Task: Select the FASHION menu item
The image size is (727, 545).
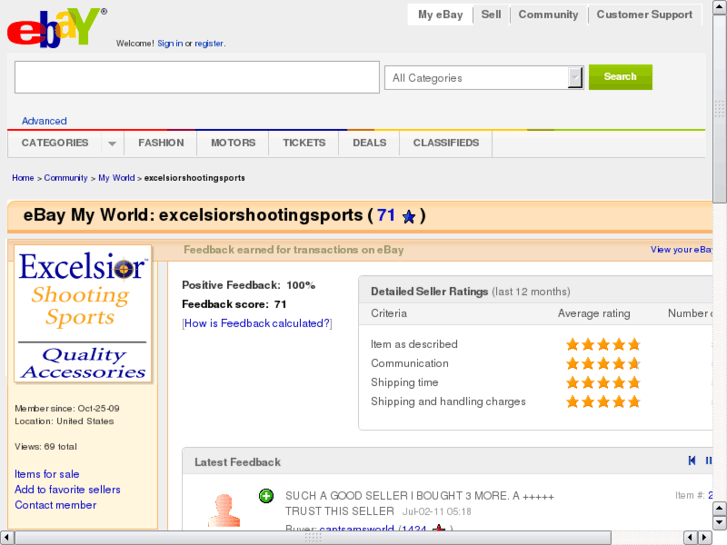Action: (161, 143)
